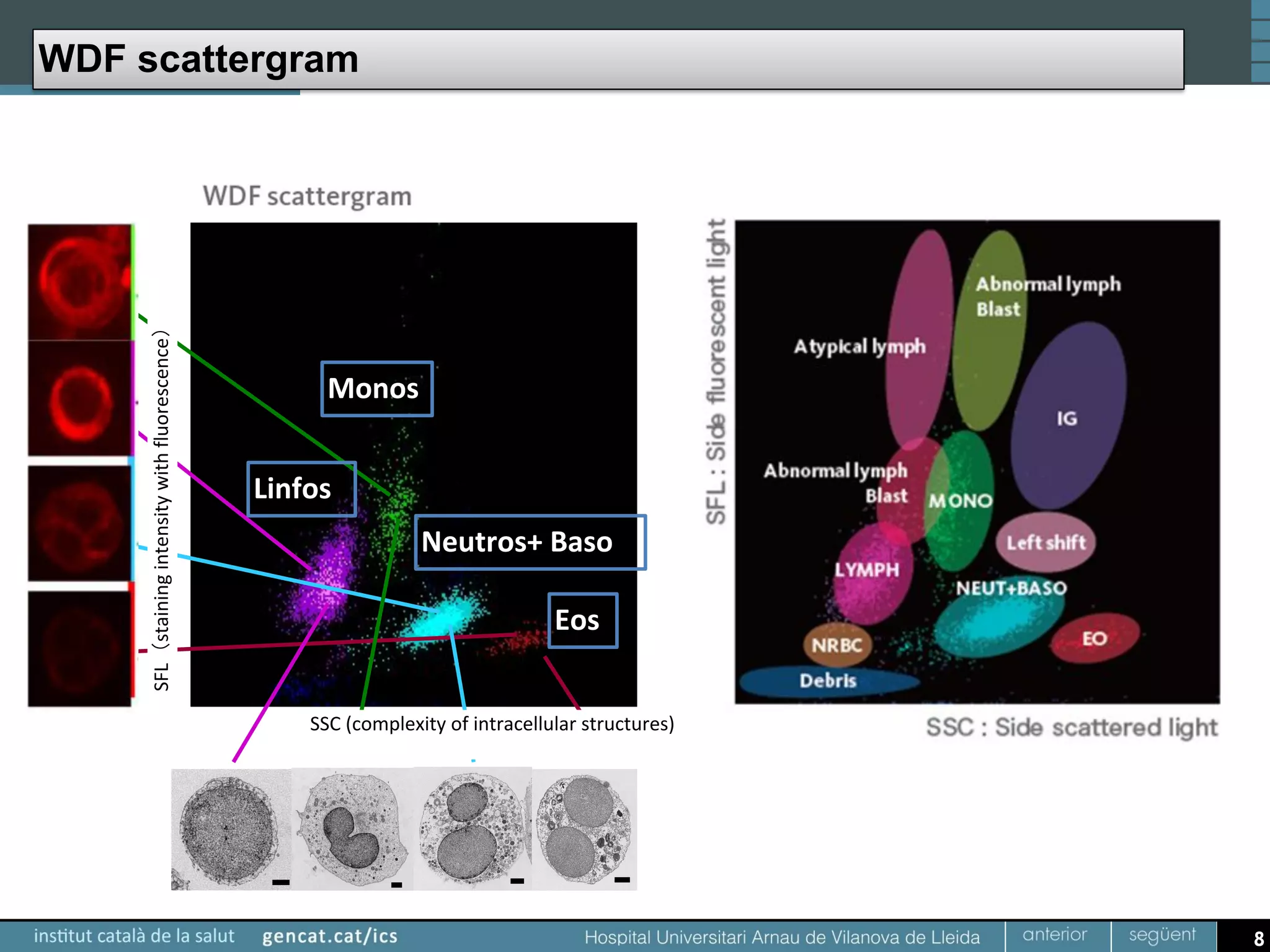The height and width of the screenshot is (952, 1270).
Task: Click the second red ring cell image
Action: coord(79,400)
